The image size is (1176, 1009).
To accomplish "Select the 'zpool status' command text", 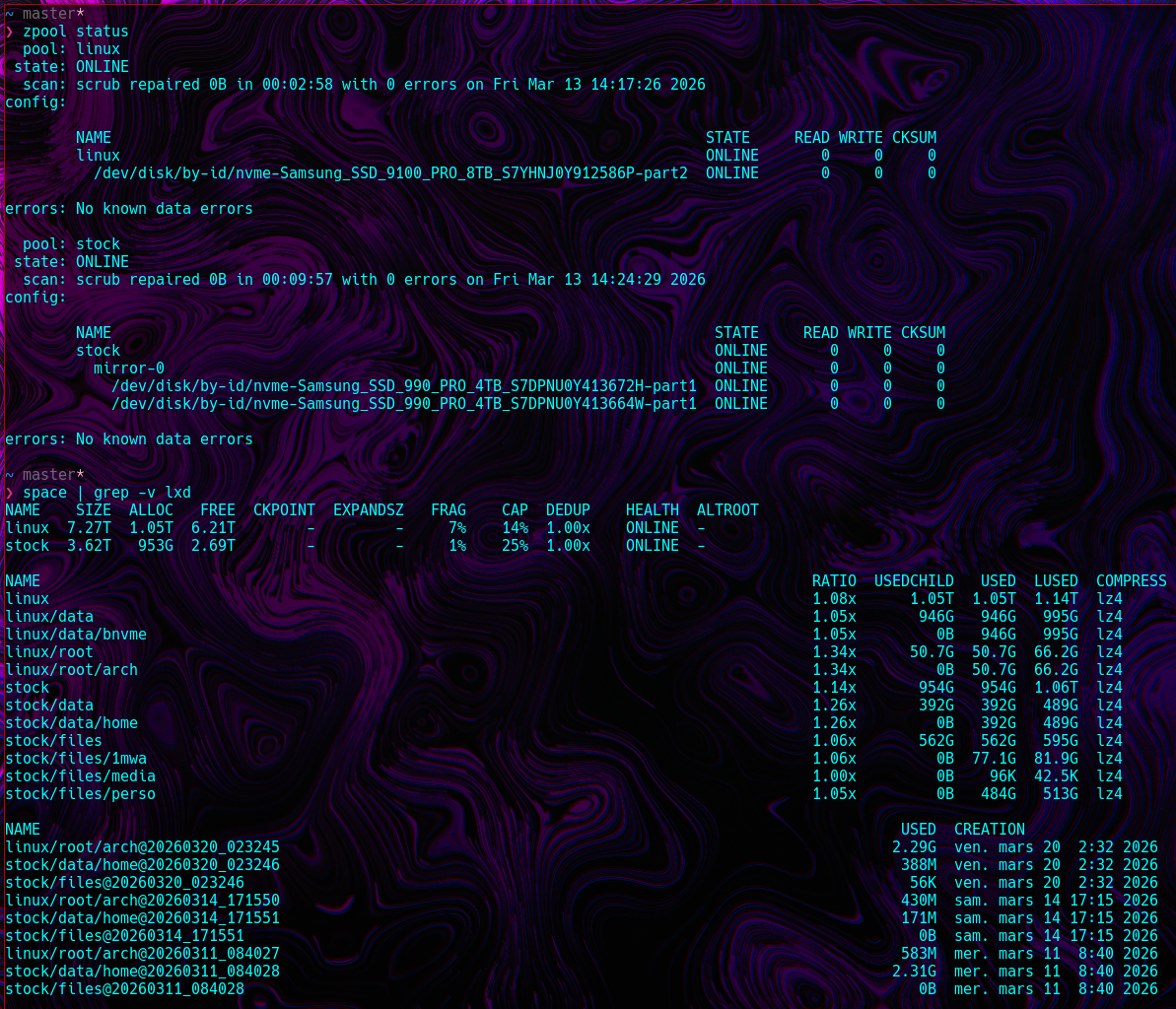I will [76, 32].
